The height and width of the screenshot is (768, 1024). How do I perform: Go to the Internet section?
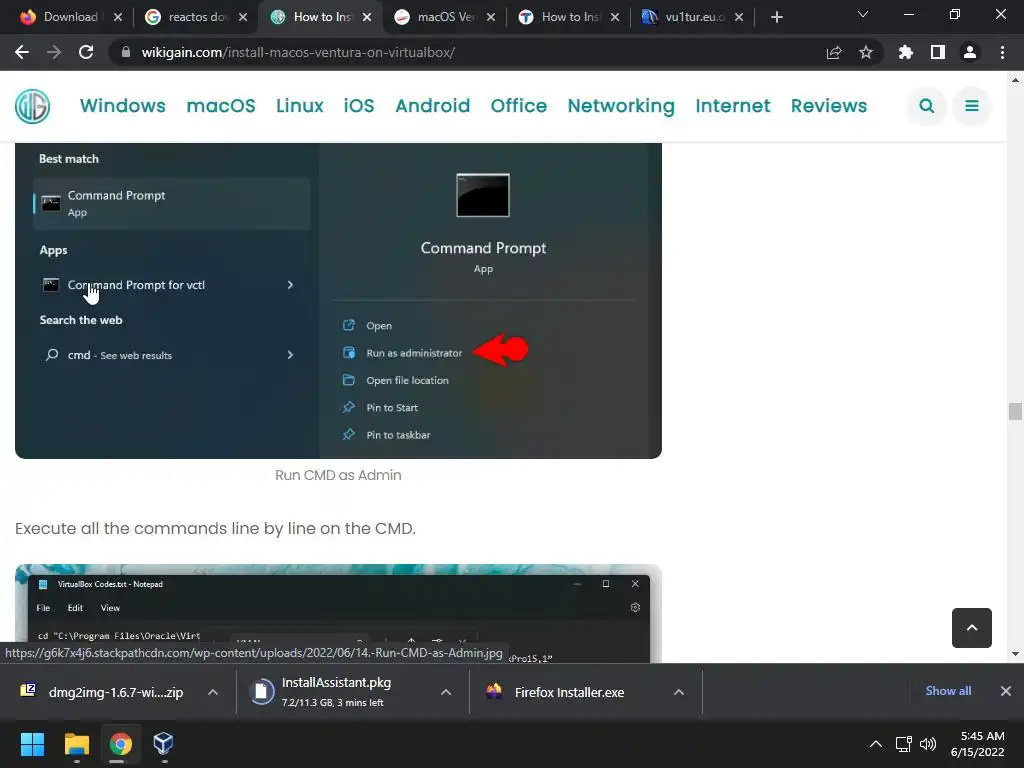point(733,106)
